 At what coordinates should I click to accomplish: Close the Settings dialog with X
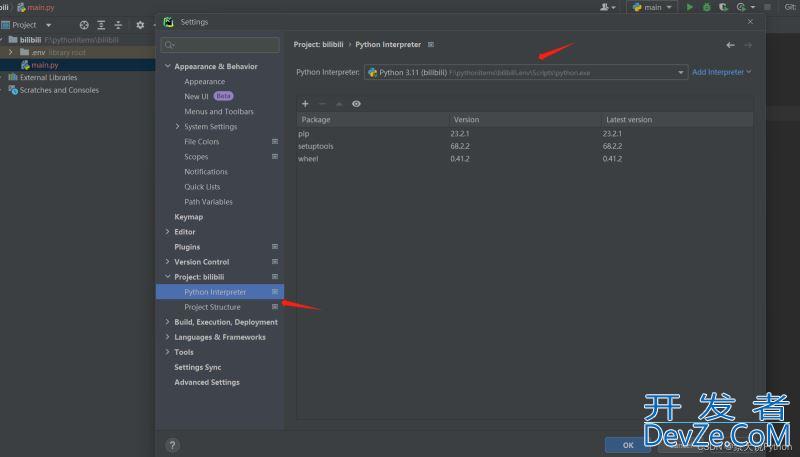point(750,21)
